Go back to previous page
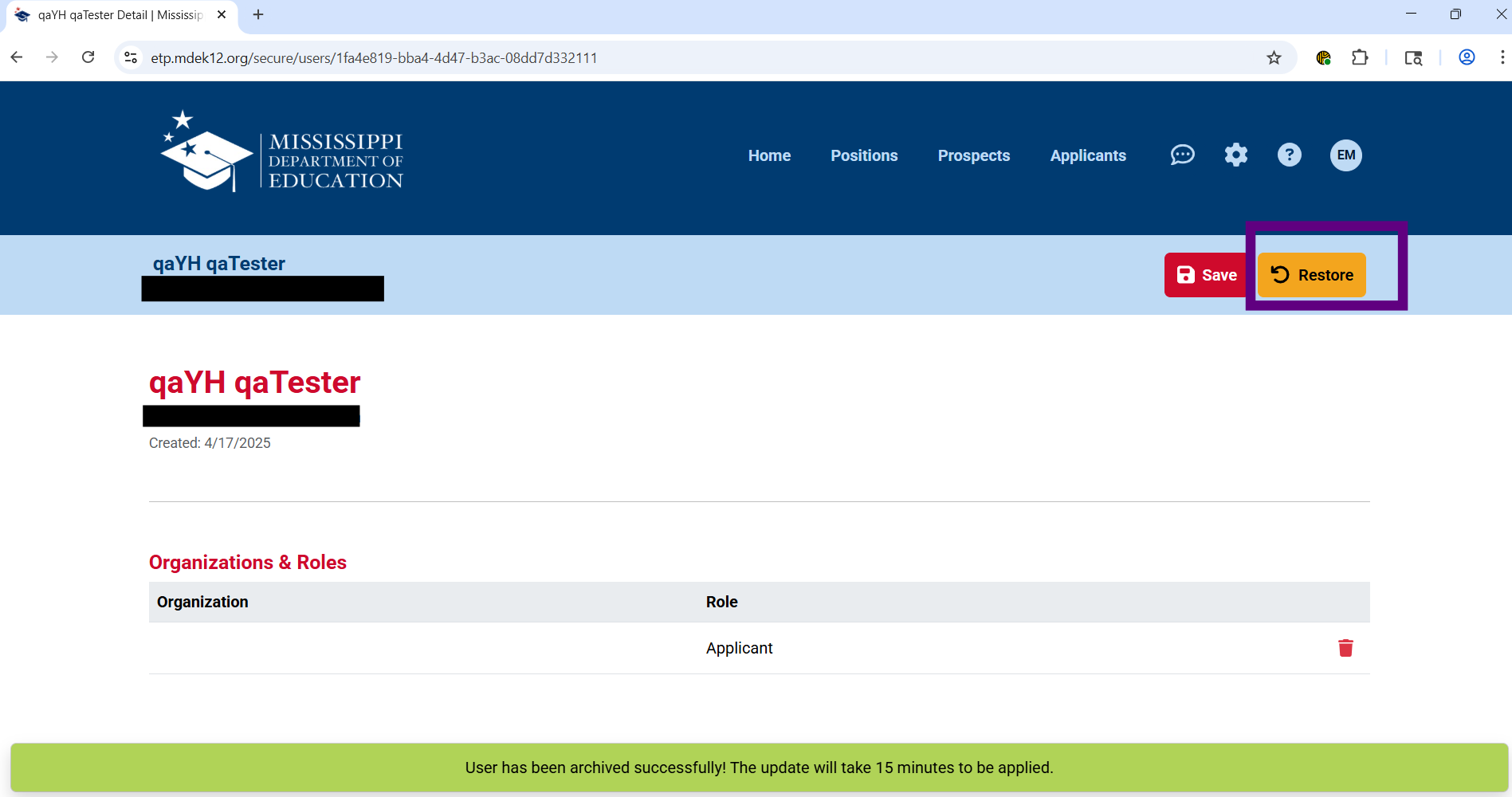Screen dimensions: 1512x797 [x=17, y=57]
